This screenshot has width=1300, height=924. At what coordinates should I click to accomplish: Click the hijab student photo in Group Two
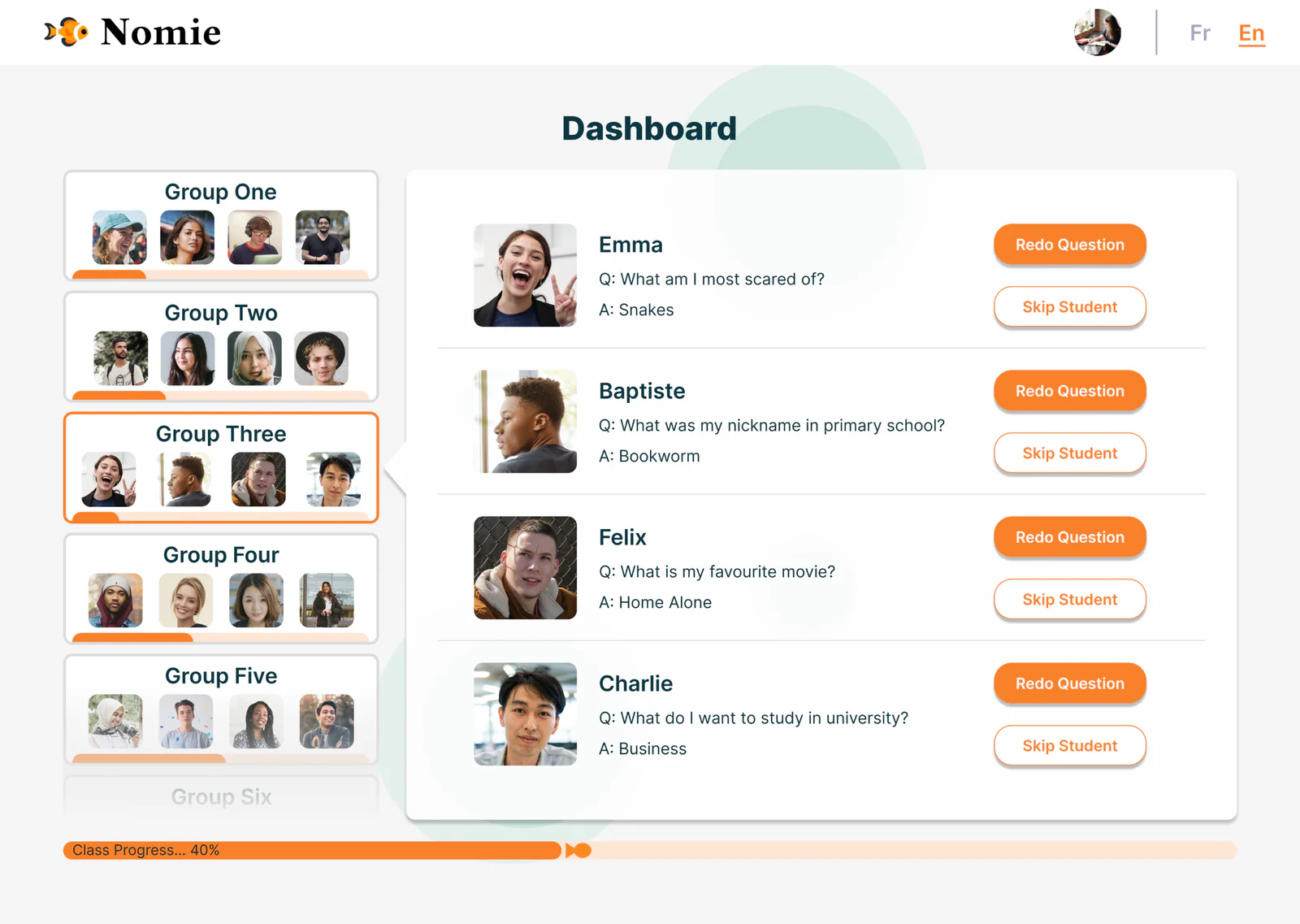(x=255, y=358)
